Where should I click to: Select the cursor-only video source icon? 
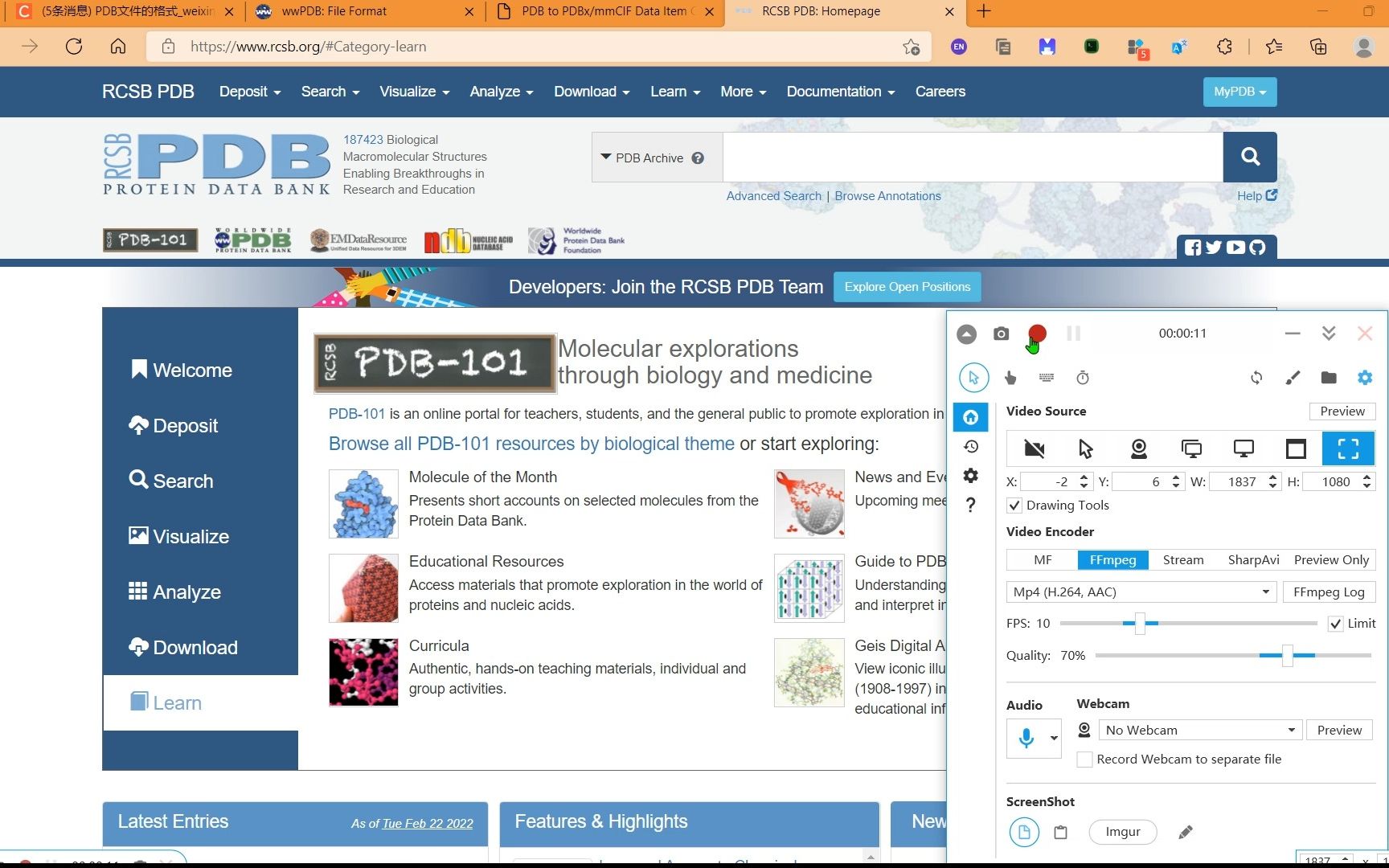[x=1086, y=448]
